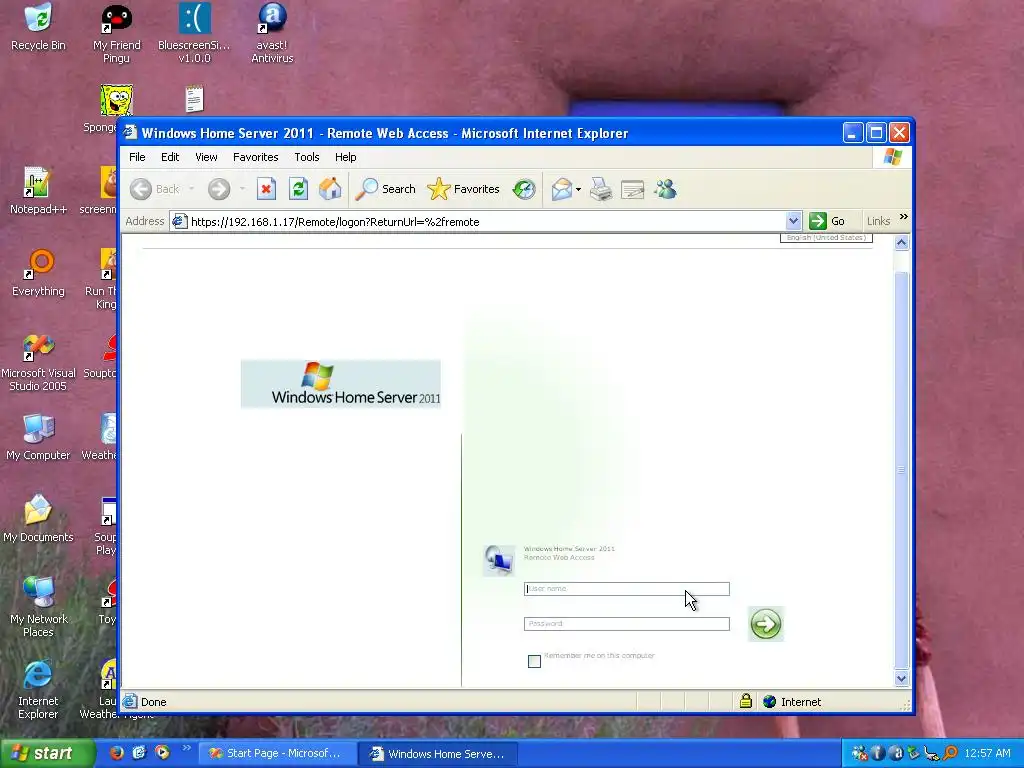
Task: Check Remember me on this computer
Action: [x=534, y=661]
